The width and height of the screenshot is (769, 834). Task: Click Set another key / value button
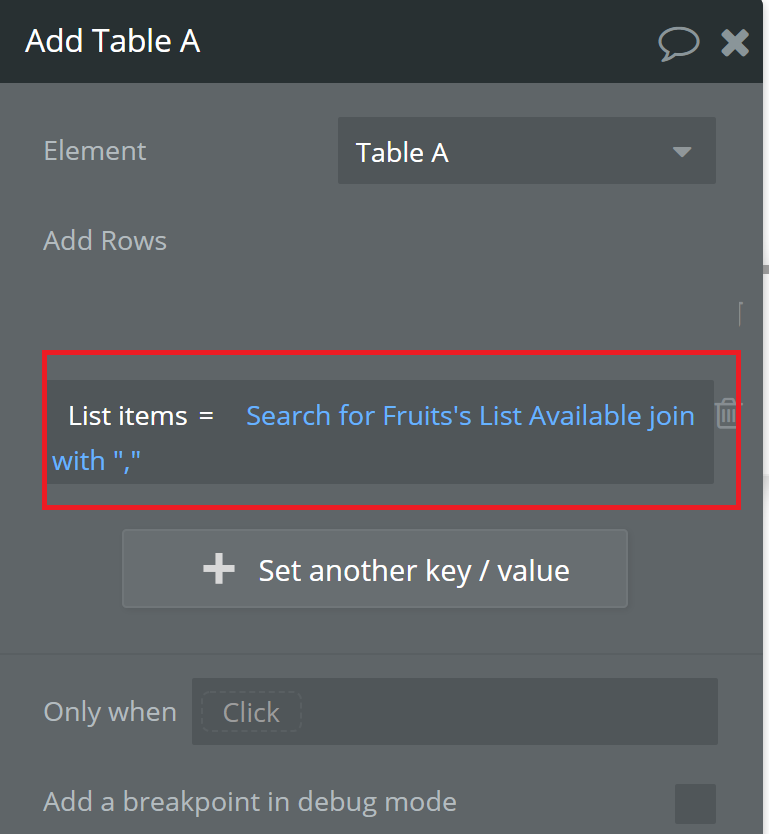[375, 569]
